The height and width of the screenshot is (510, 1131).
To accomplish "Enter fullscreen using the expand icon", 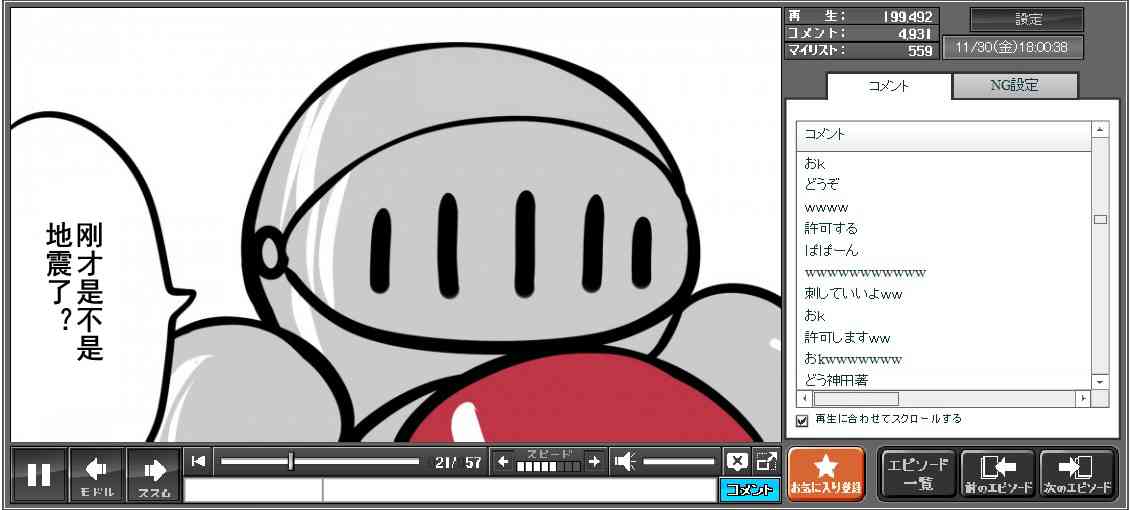I will (x=766, y=461).
